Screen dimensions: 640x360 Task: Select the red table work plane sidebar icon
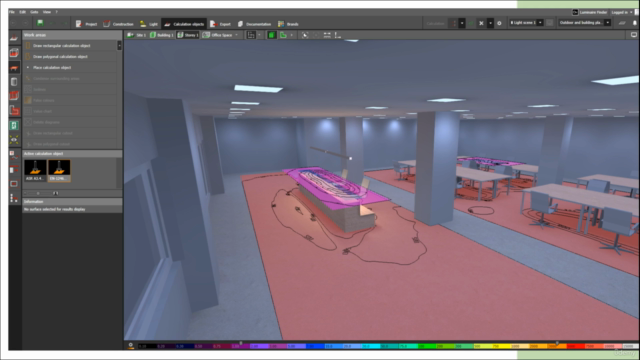tap(14, 67)
